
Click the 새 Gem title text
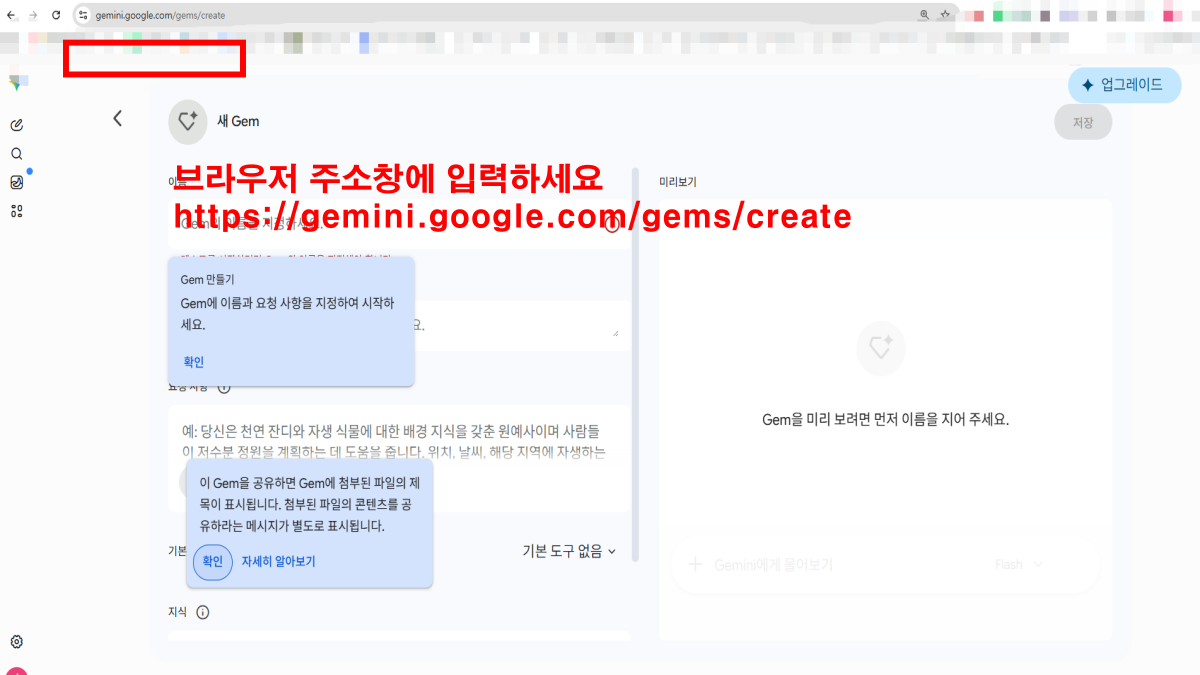(238, 121)
